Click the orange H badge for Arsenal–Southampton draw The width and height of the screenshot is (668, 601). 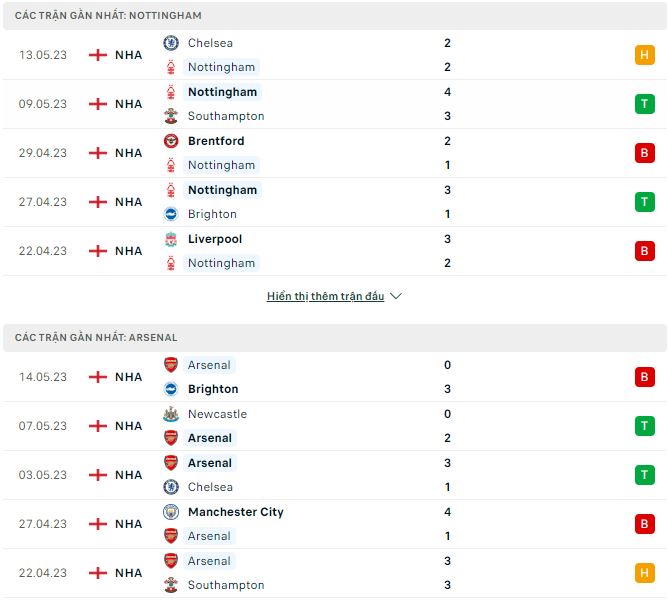click(645, 573)
